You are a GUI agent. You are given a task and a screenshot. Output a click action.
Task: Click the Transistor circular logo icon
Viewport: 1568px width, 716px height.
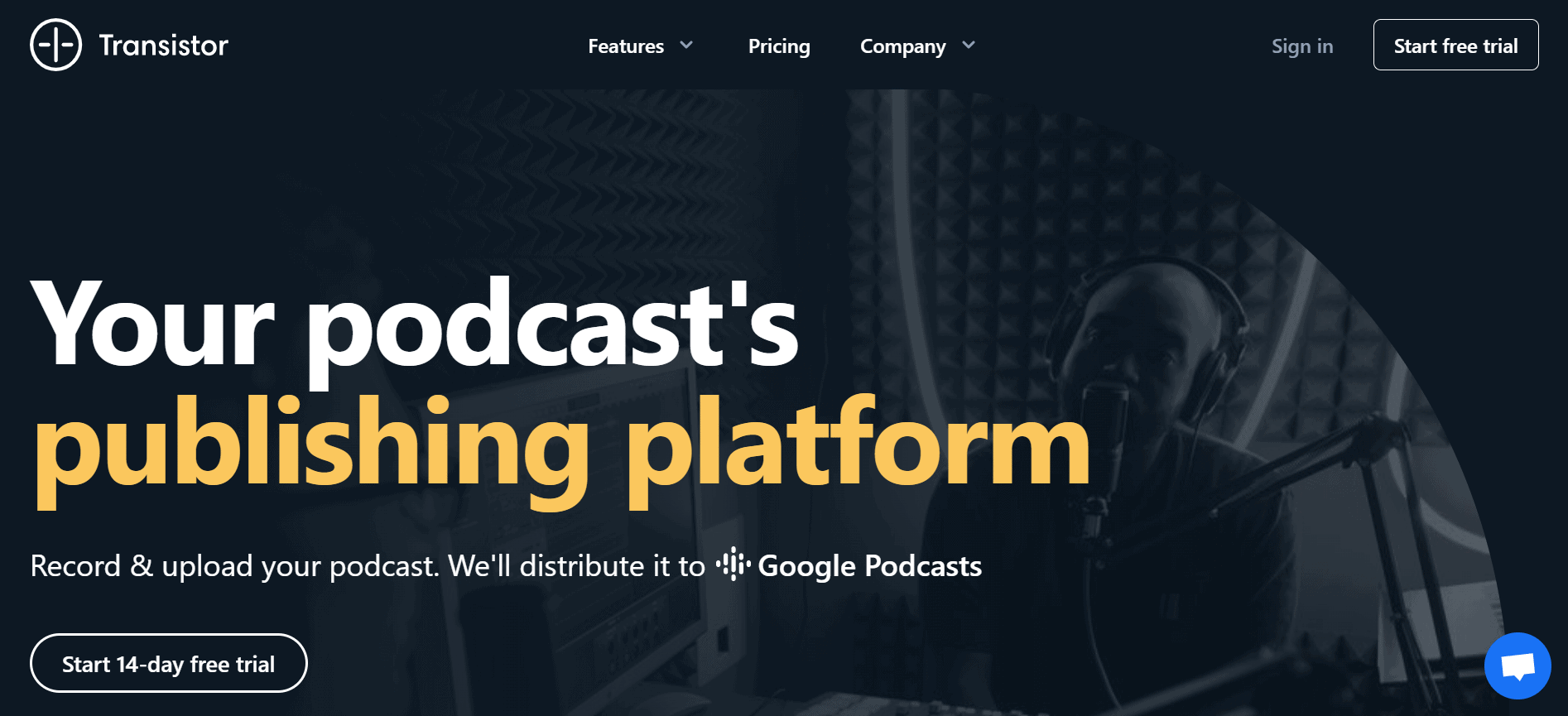[x=55, y=45]
